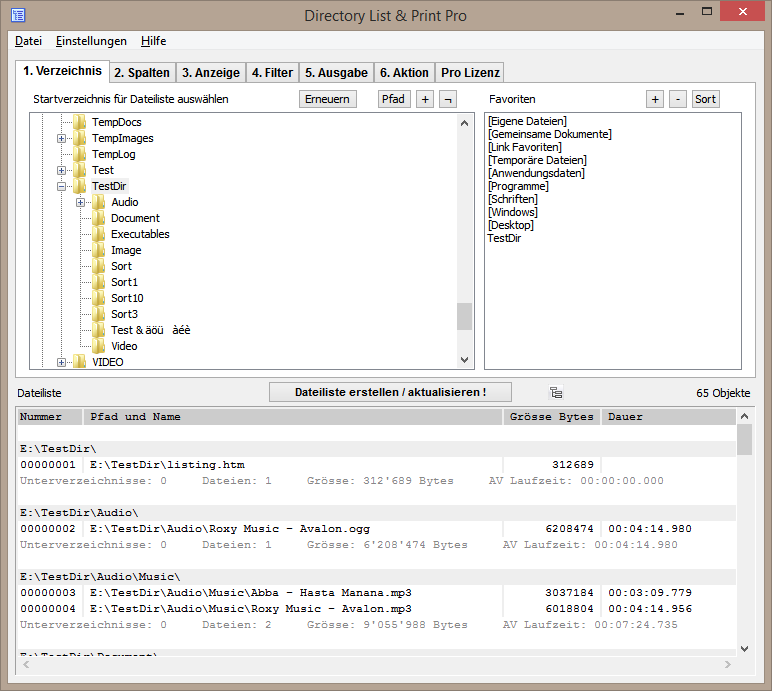Expand the TempImages folder node

[x=62, y=138]
